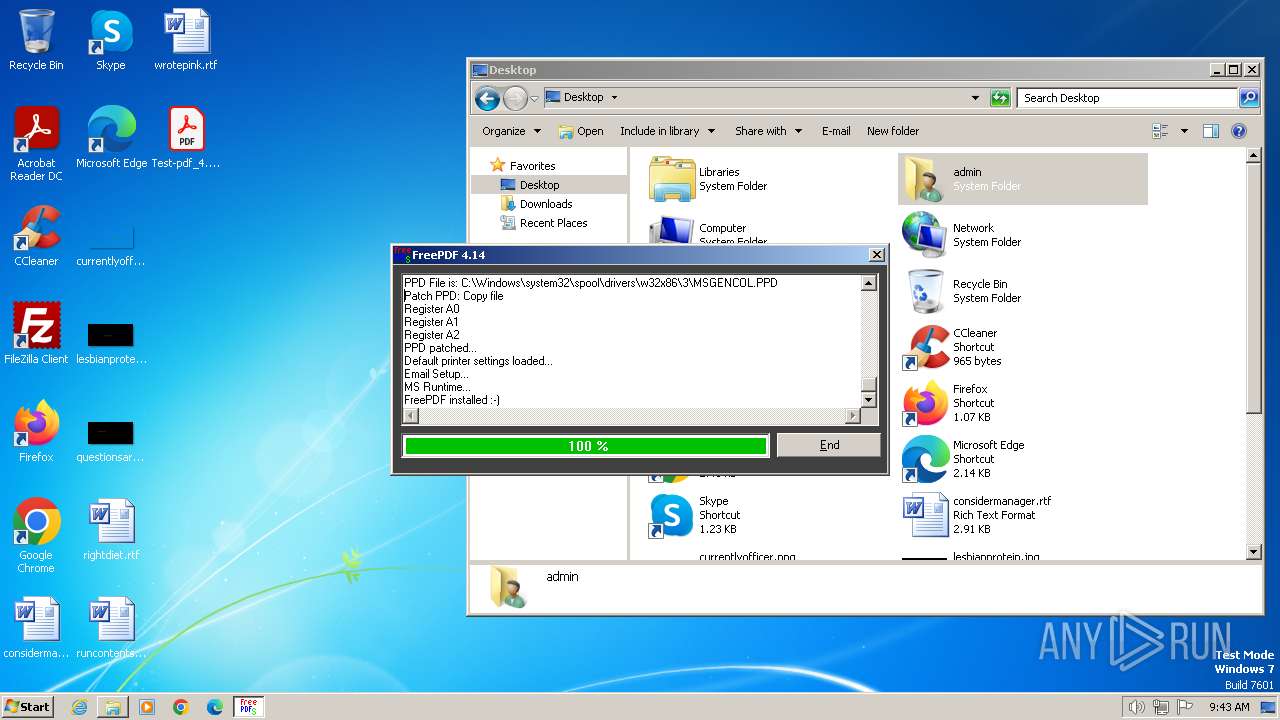The width and height of the screenshot is (1280, 720).
Task: Select wrotepink.rtf on the desktop
Action: pos(186,40)
